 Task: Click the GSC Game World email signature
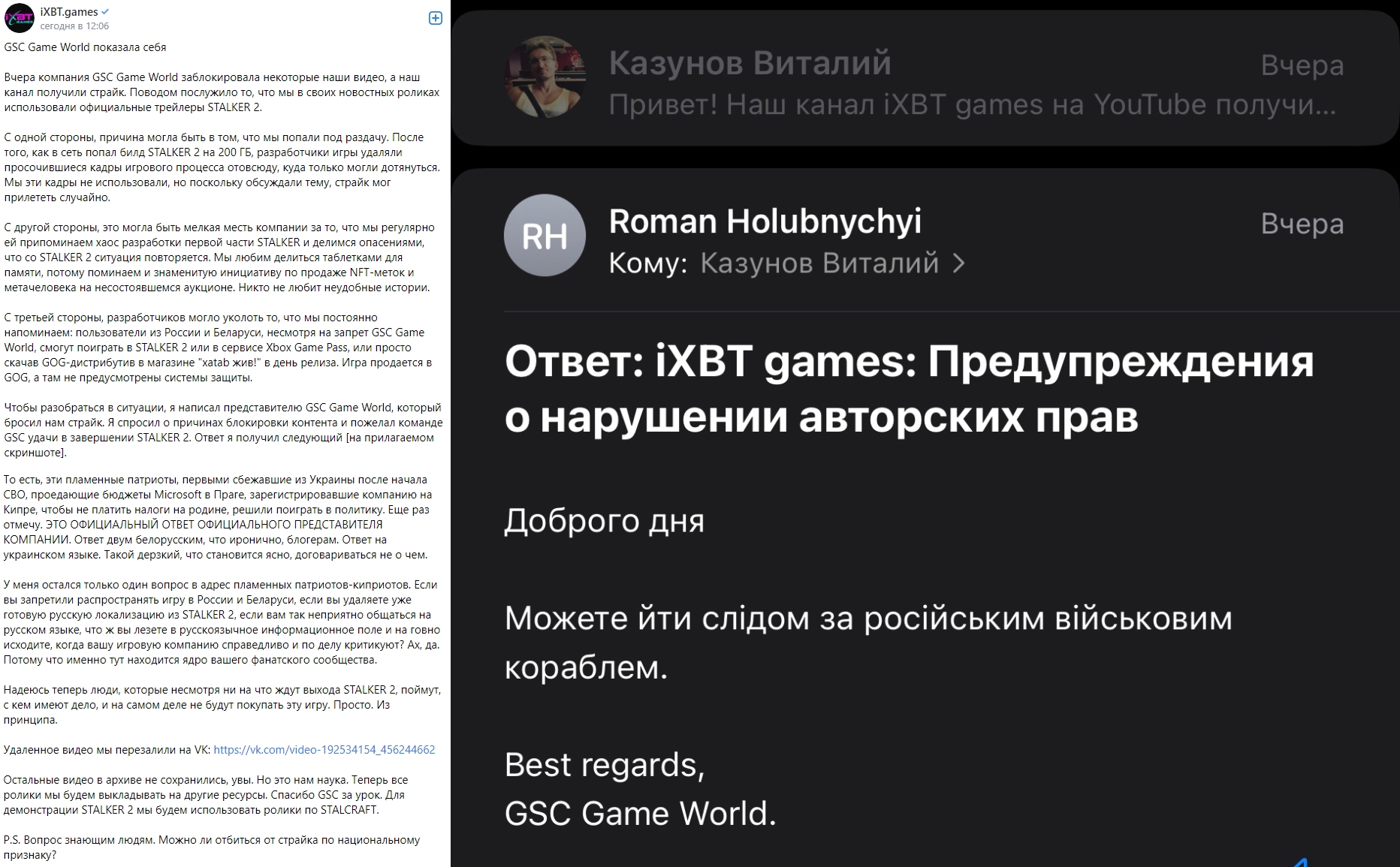[640, 814]
